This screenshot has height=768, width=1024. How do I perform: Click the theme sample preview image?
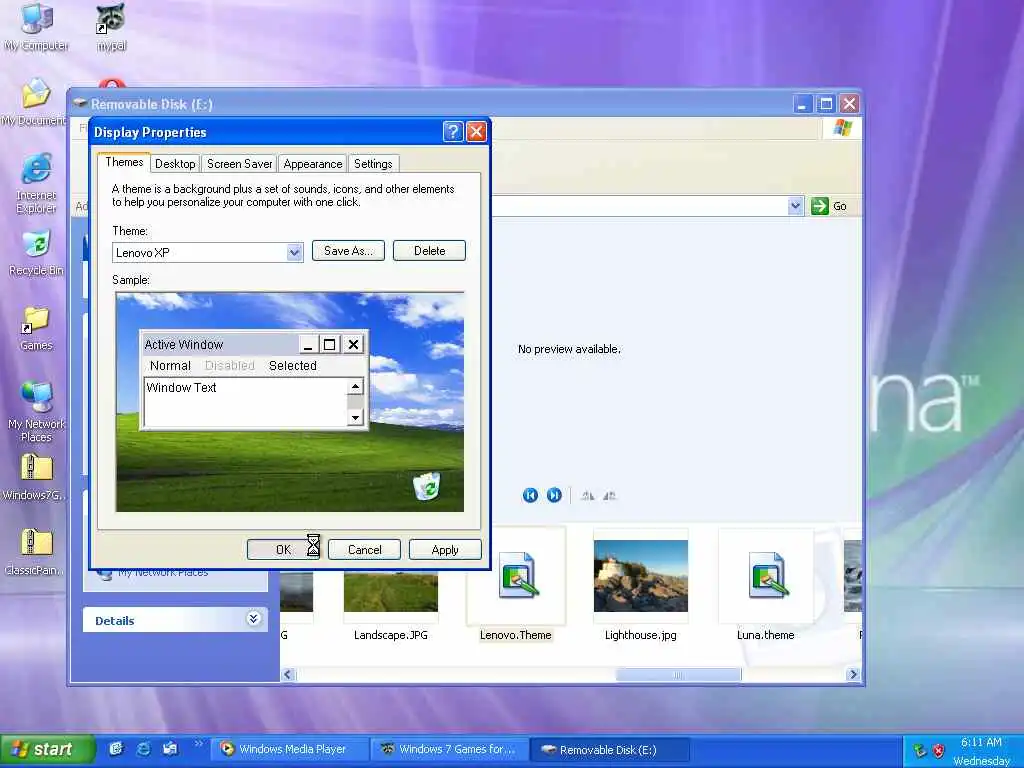290,402
